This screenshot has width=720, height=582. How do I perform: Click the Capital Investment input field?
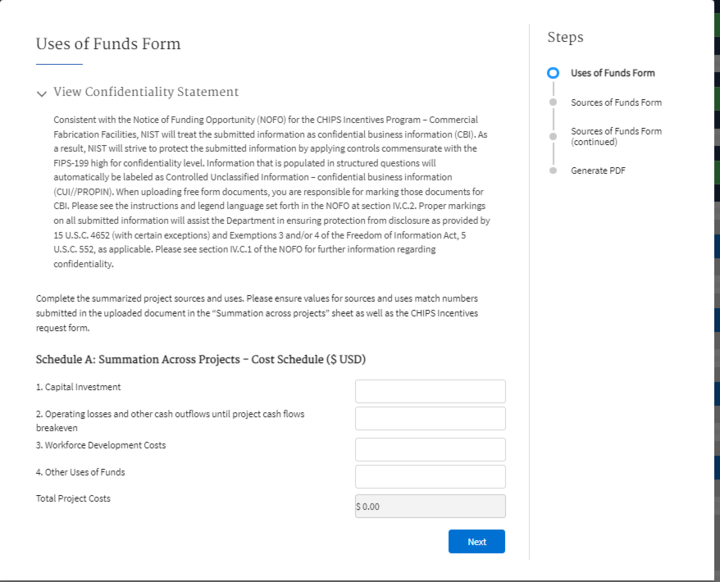pyautogui.click(x=430, y=391)
